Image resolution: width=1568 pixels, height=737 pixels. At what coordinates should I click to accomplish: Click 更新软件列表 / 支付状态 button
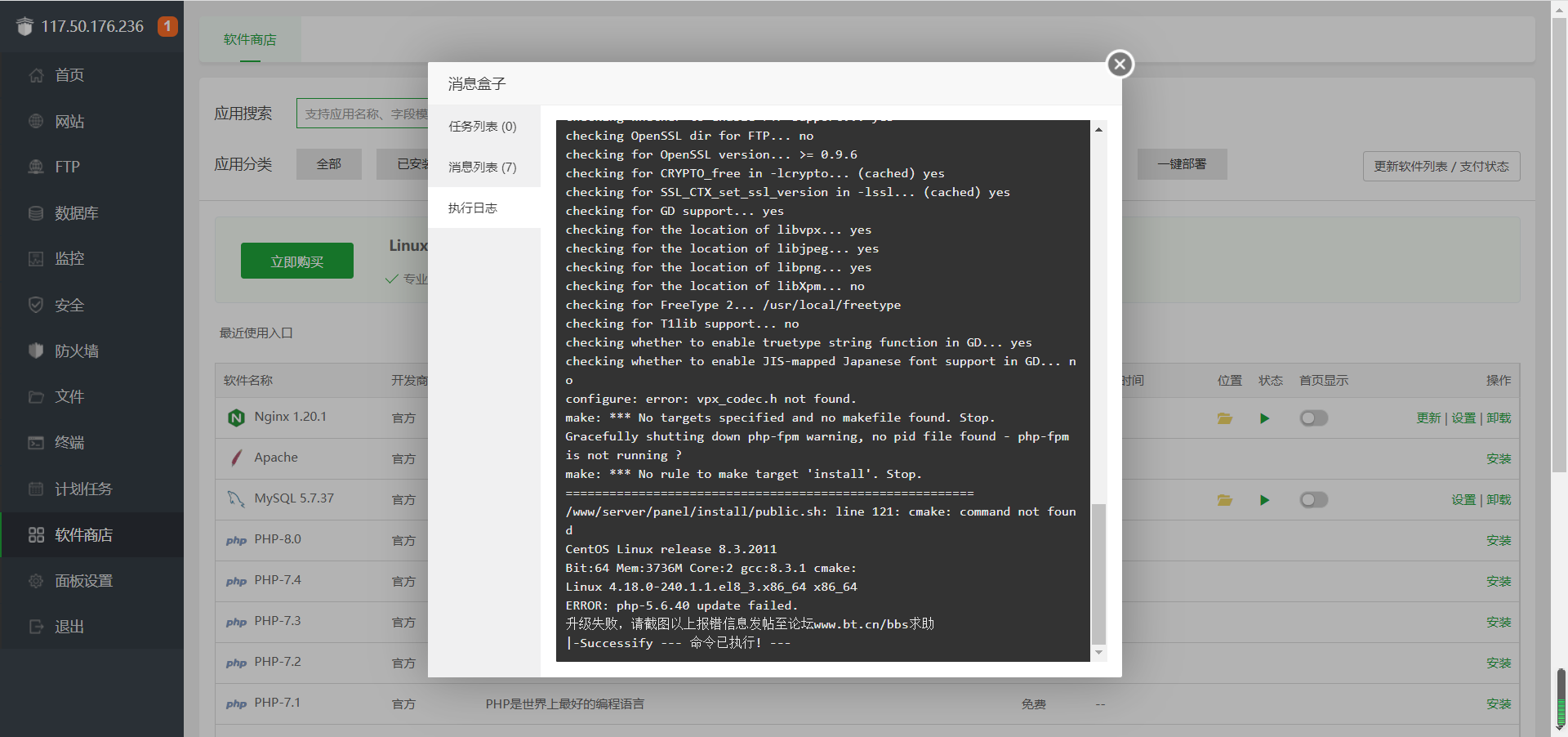[1441, 167]
